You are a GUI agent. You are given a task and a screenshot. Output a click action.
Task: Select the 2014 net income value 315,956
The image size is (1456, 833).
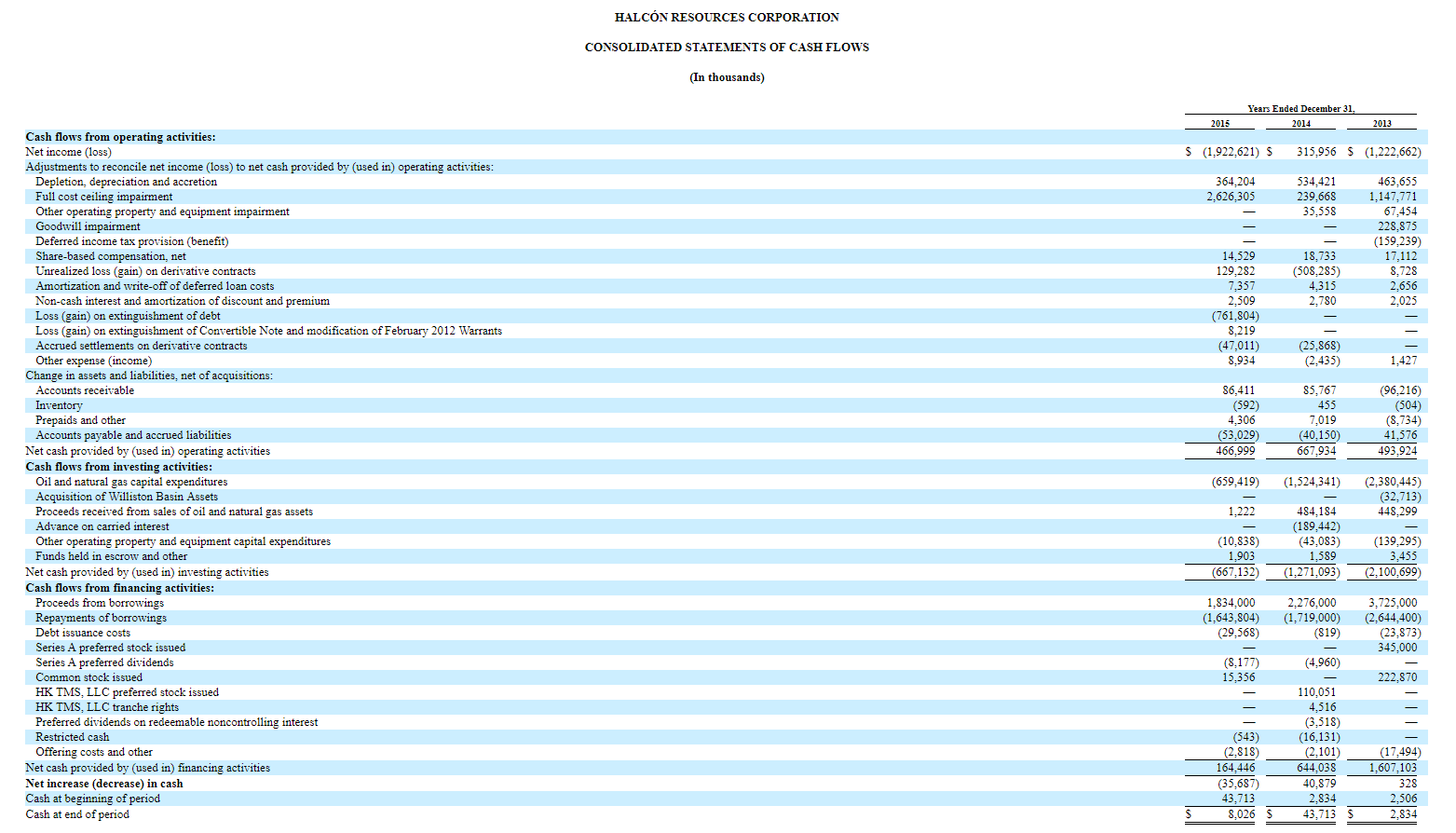1316,152
